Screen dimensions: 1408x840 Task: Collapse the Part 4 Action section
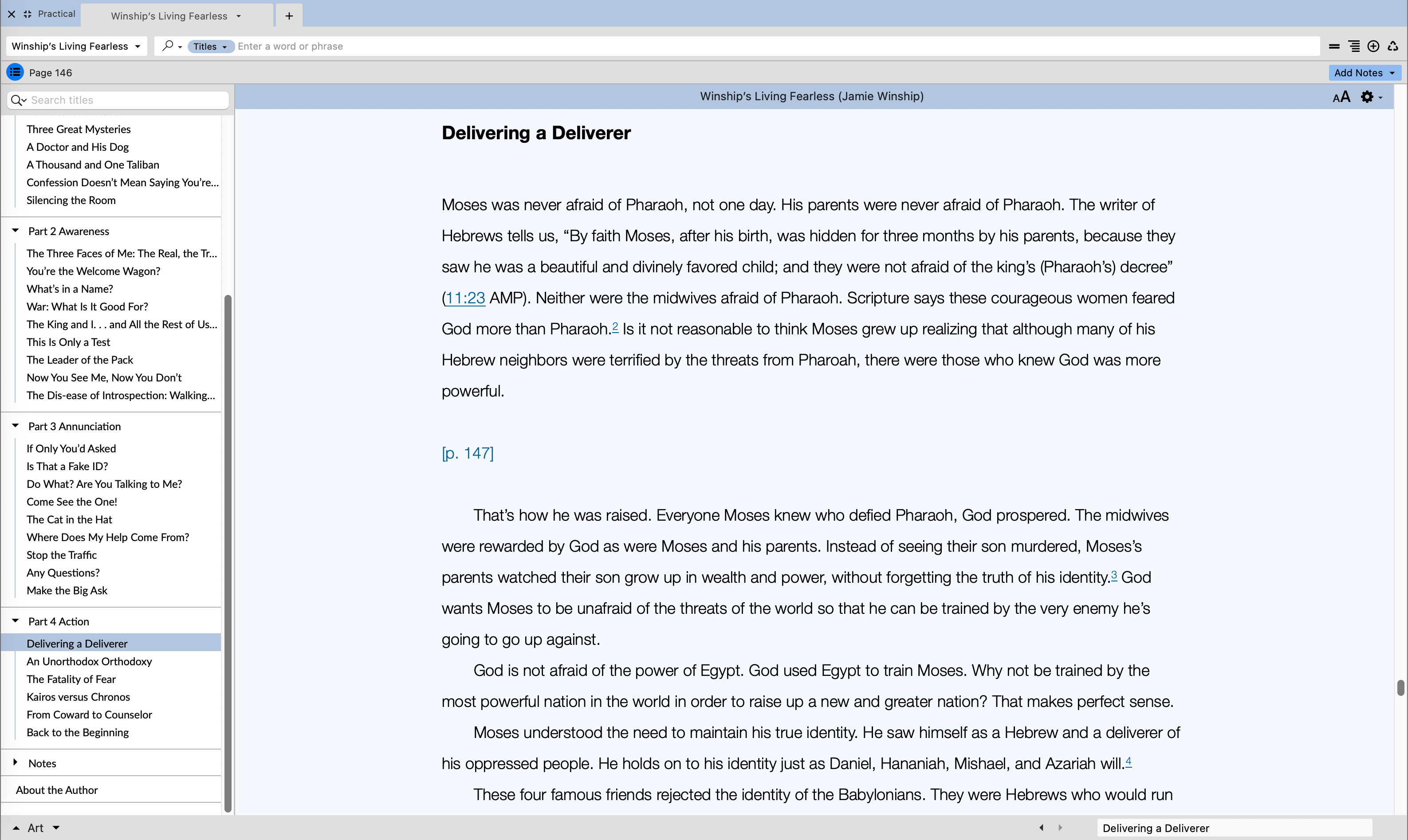(15, 621)
